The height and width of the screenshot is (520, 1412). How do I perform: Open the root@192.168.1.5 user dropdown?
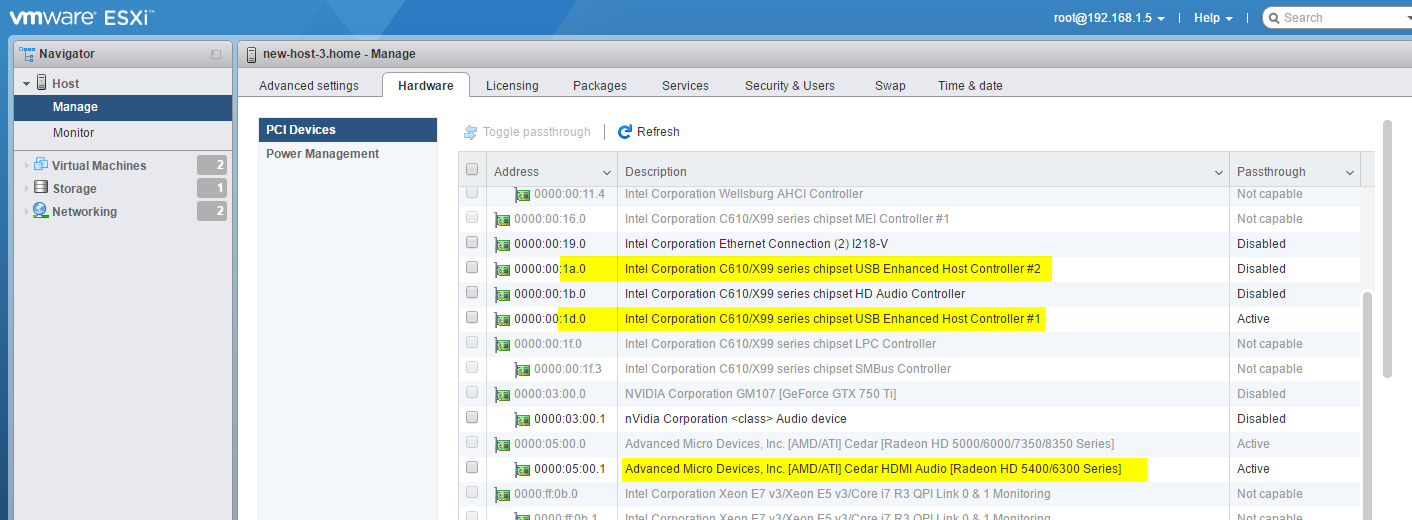(1109, 18)
